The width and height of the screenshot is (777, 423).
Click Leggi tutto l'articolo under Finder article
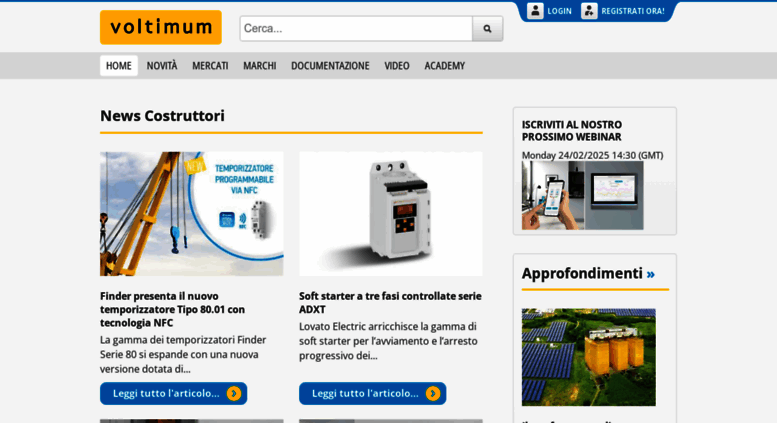pyautogui.click(x=173, y=393)
